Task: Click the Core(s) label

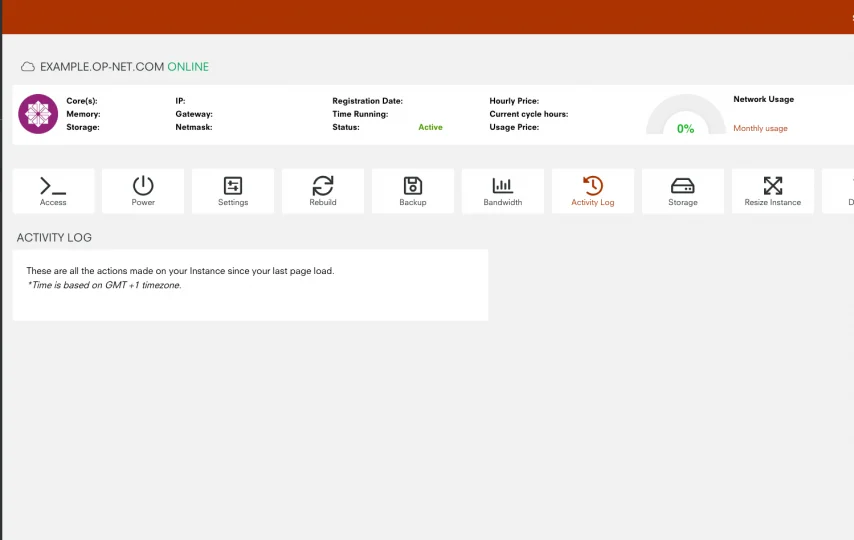Action: click(82, 101)
